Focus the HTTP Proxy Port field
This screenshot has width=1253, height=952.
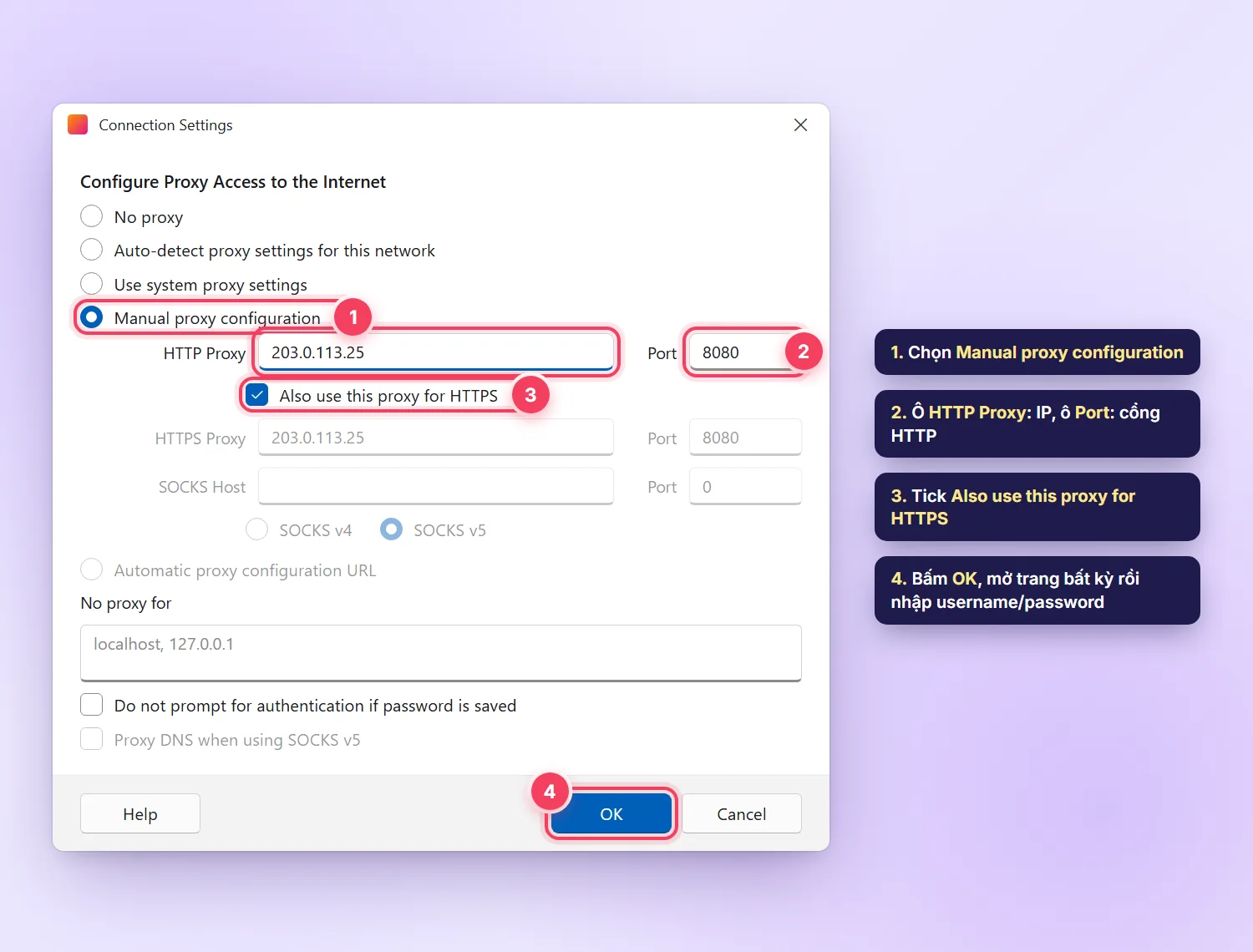[745, 352]
